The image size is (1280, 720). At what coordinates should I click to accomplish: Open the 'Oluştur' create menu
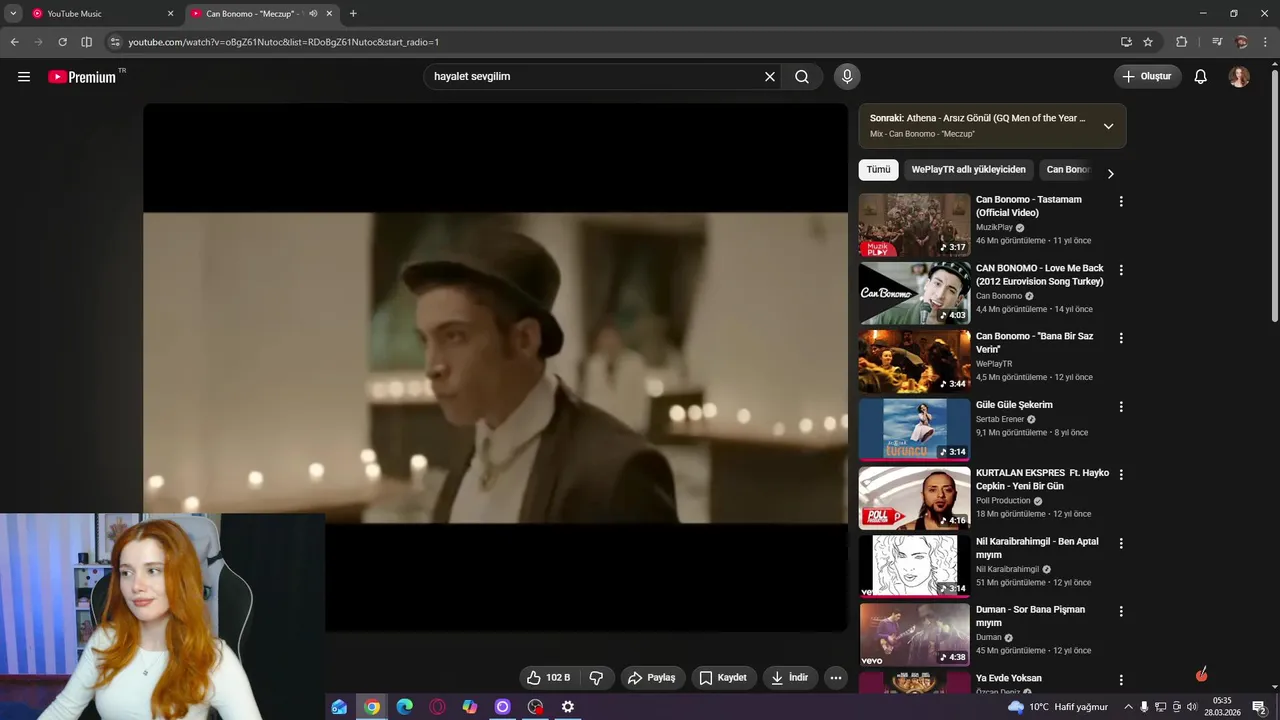click(x=1148, y=77)
